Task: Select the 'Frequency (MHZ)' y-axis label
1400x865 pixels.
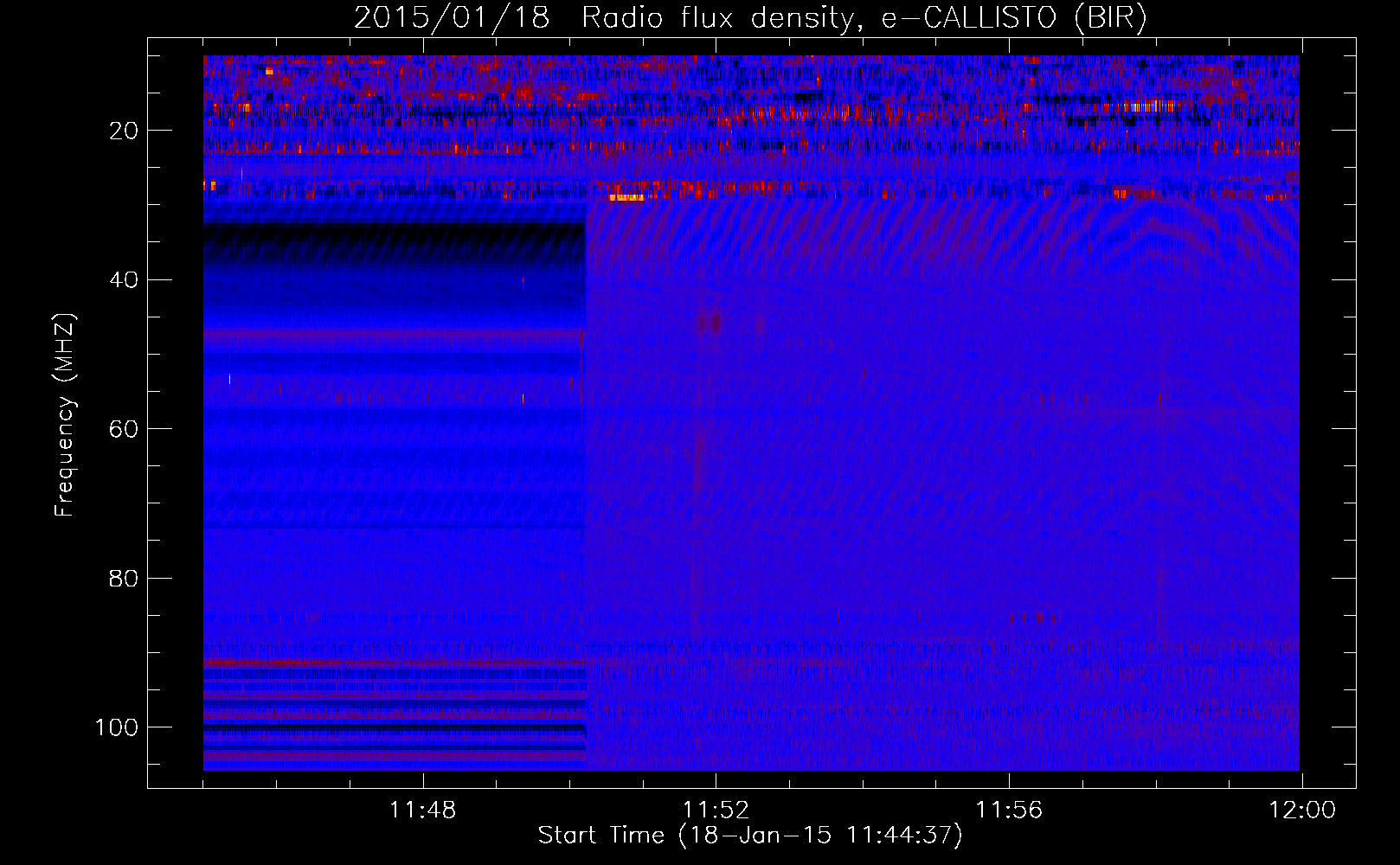Action: (x=65, y=415)
